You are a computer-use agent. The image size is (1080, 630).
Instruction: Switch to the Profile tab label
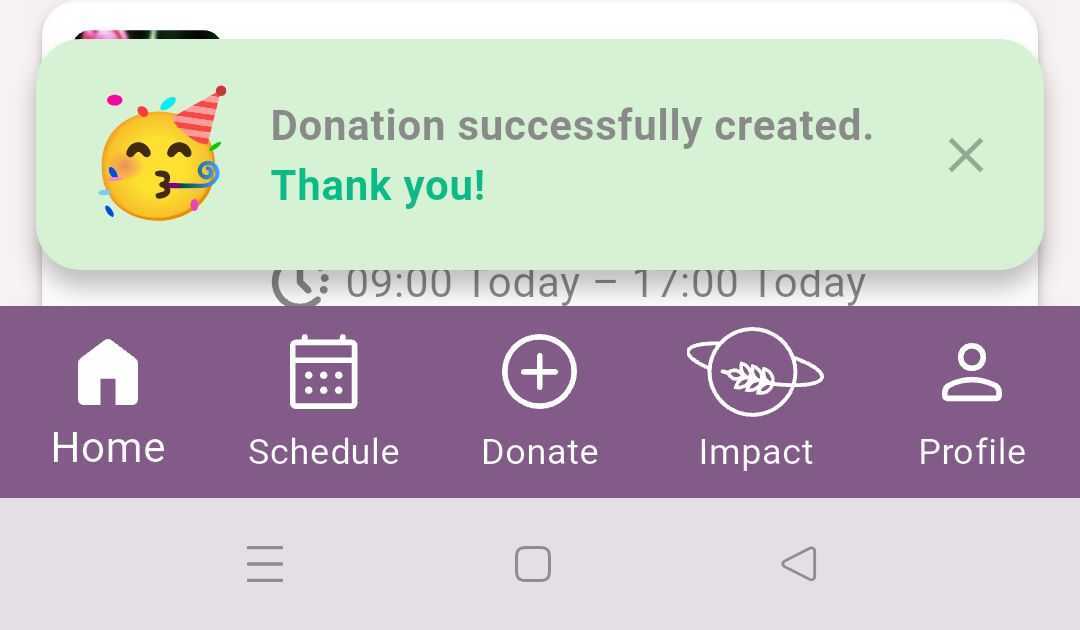pos(971,452)
